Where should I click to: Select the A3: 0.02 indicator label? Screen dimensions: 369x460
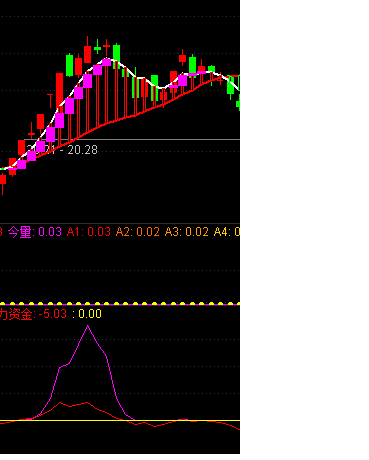point(187,232)
